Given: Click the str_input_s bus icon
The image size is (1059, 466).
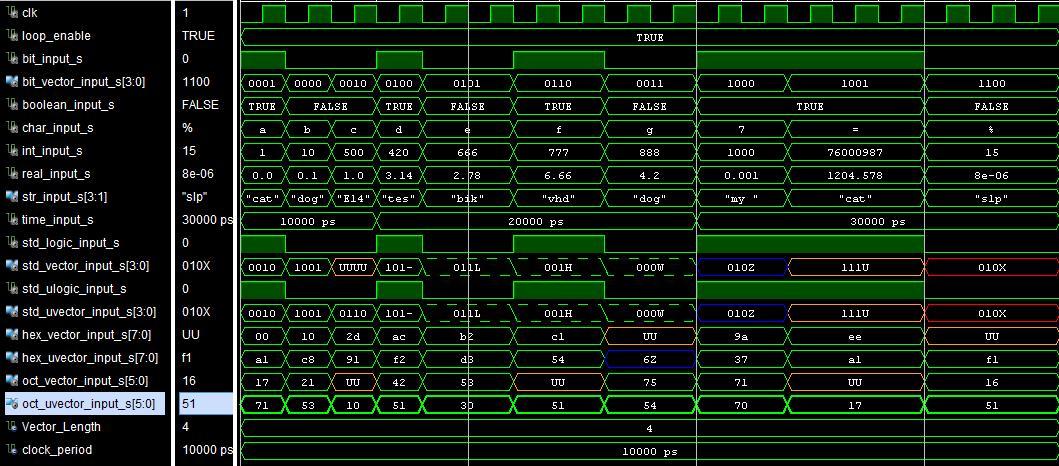Looking at the screenshot, I should pyautogui.click(x=12, y=197).
